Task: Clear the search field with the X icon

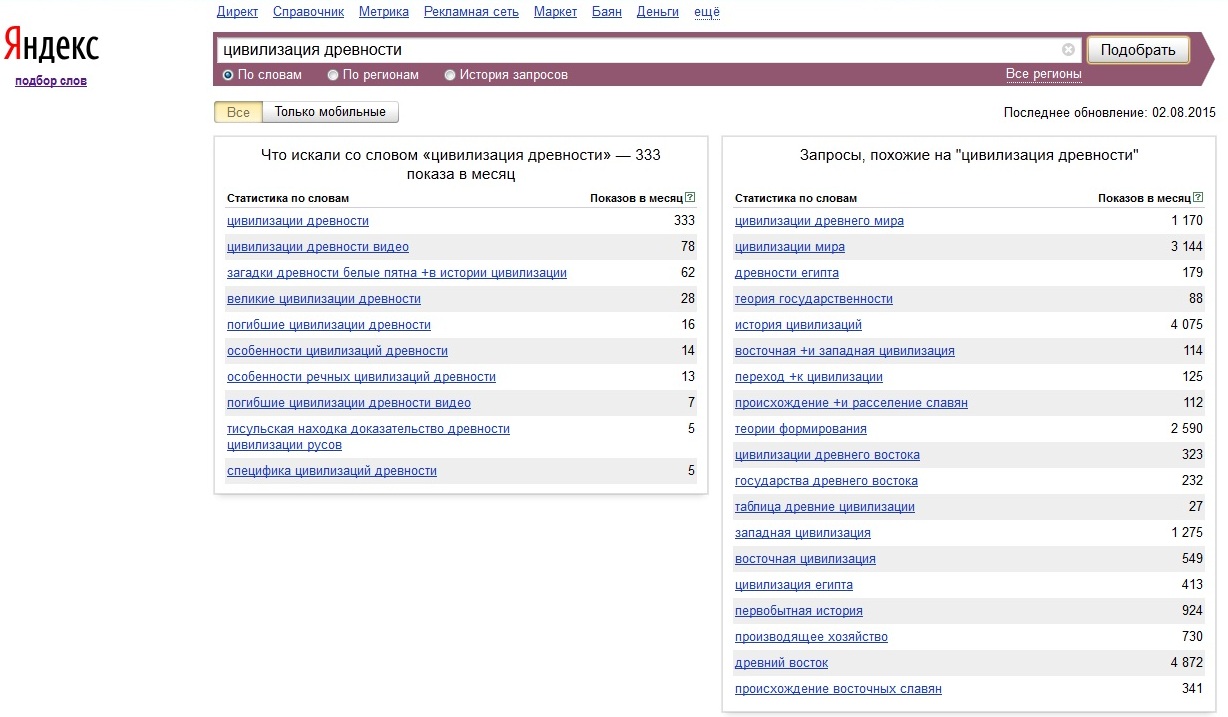Action: click(1068, 49)
